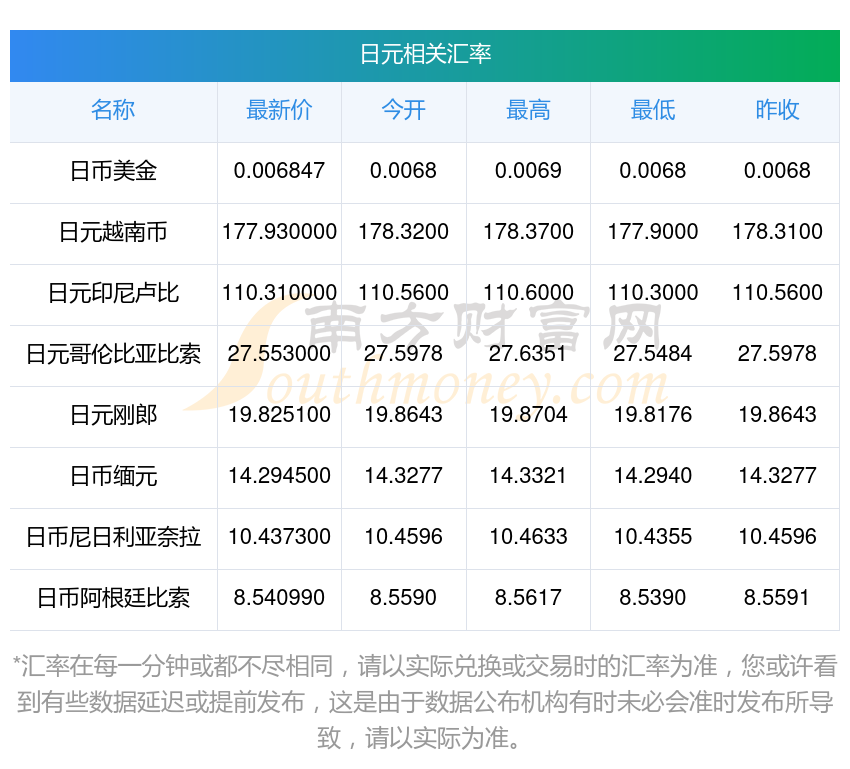Select latest price 0.006847
Image resolution: width=850 pixels, height=769 pixels.
coord(279,171)
